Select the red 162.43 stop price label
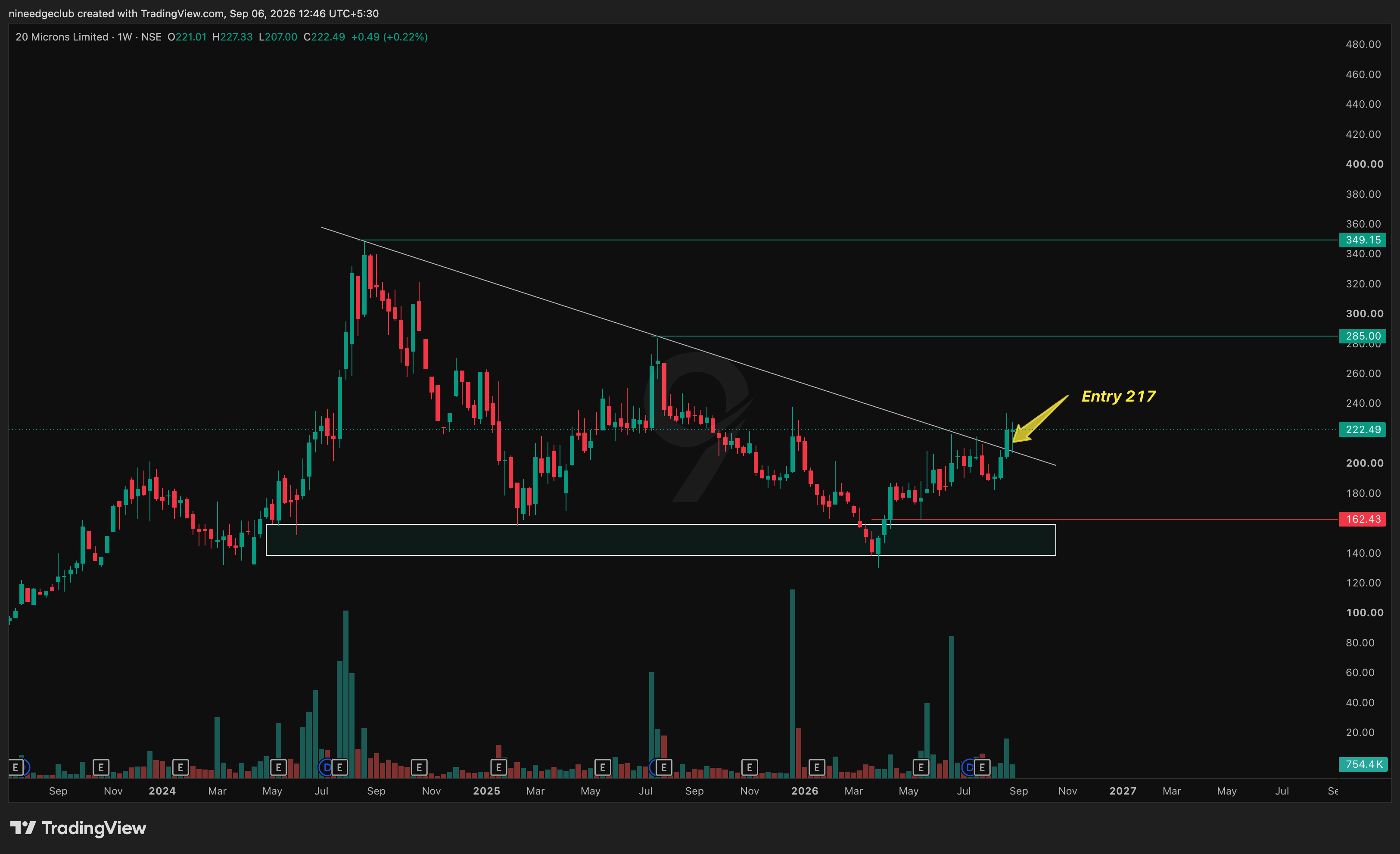 1363,519
